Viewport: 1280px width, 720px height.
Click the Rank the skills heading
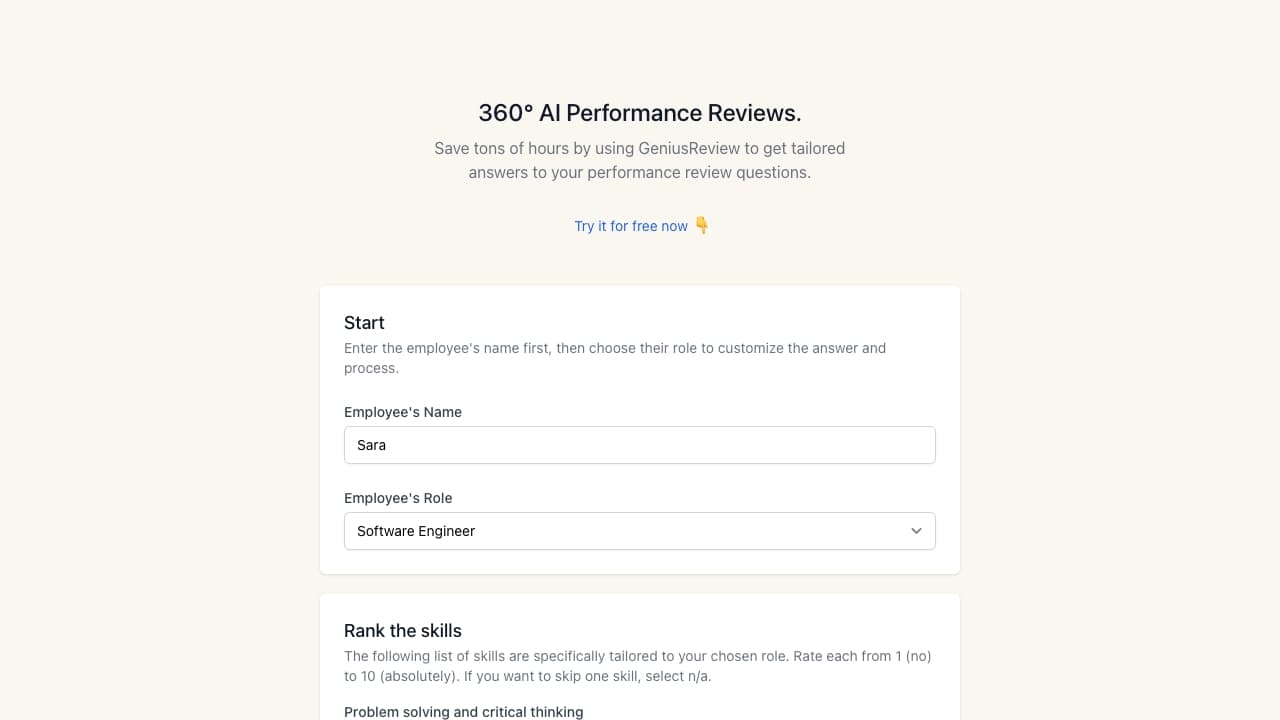403,631
